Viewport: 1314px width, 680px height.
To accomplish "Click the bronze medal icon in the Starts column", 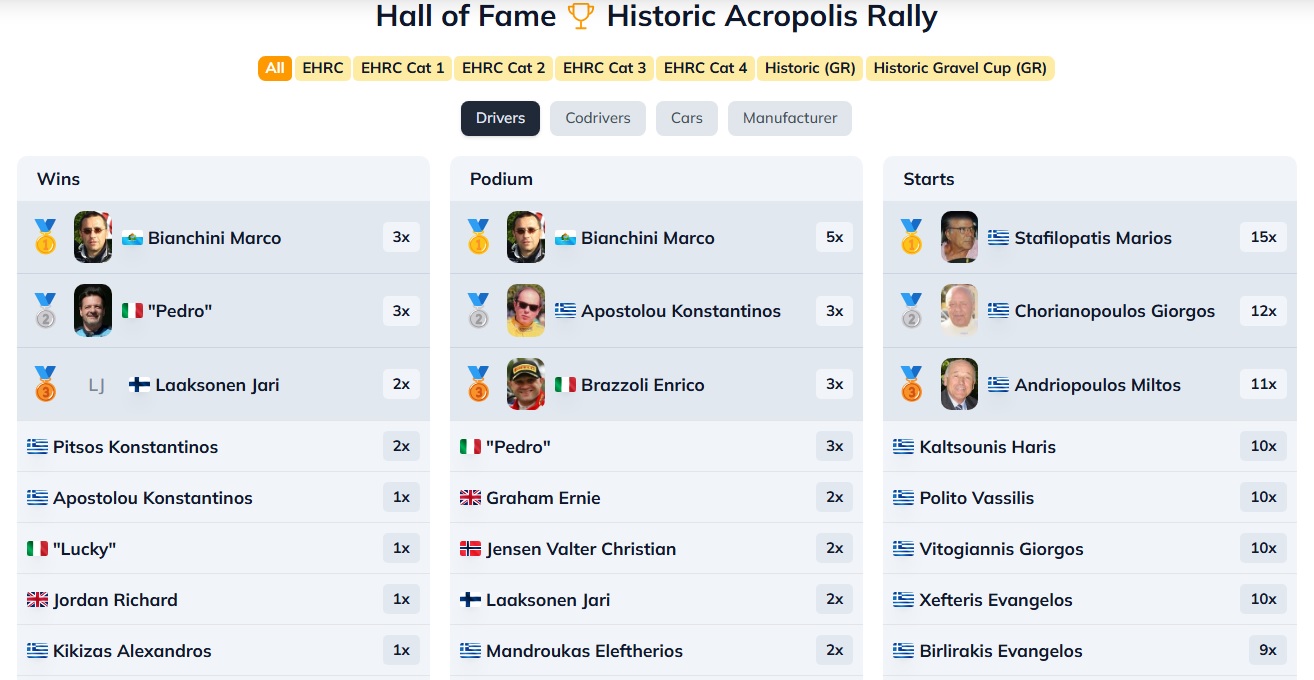I will (x=911, y=384).
